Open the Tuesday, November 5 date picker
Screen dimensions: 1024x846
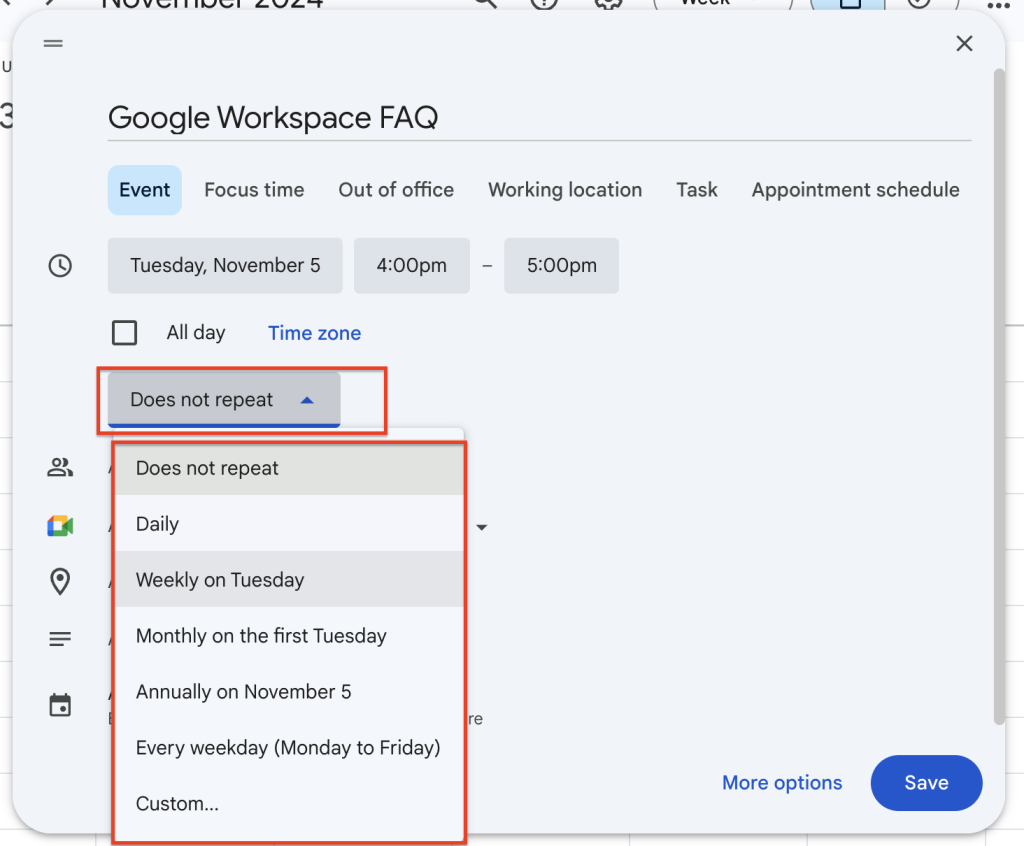click(x=225, y=265)
